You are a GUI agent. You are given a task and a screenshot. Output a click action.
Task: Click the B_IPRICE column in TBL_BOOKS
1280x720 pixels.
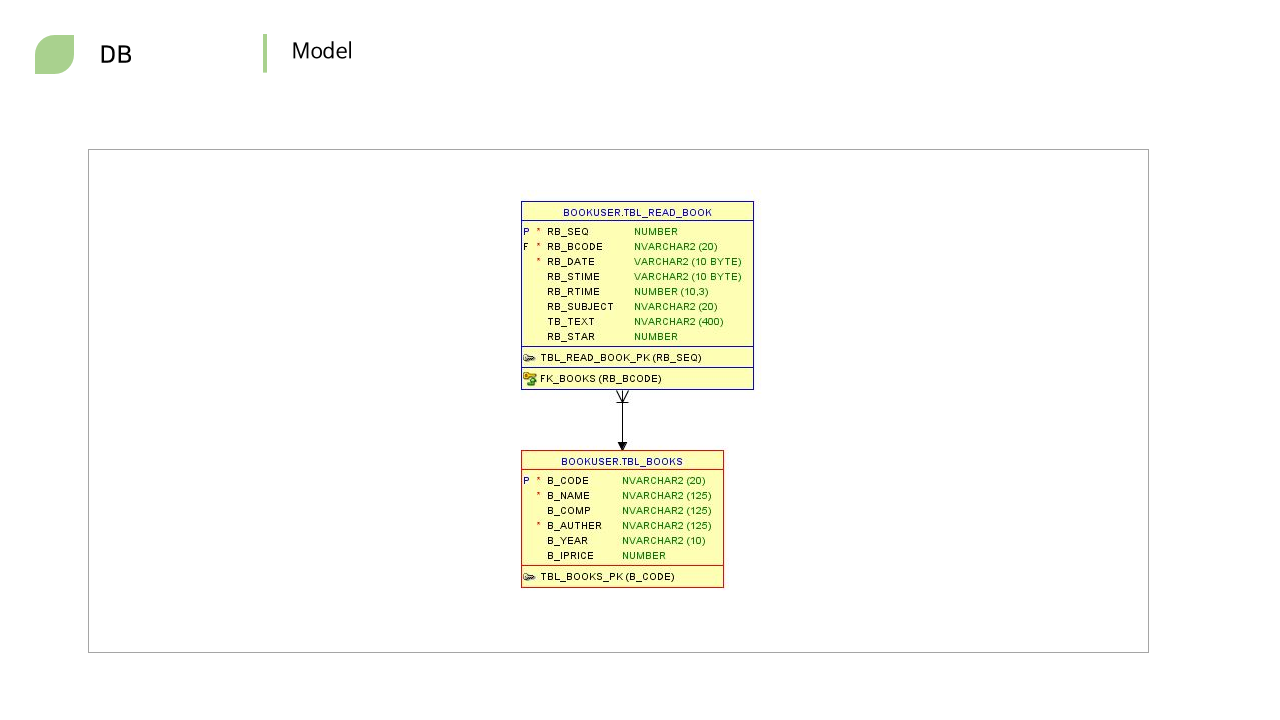(570, 556)
